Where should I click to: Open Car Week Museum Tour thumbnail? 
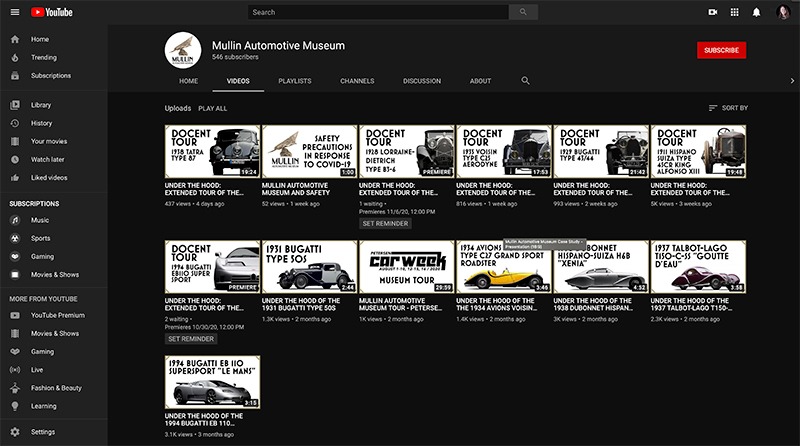click(x=407, y=267)
